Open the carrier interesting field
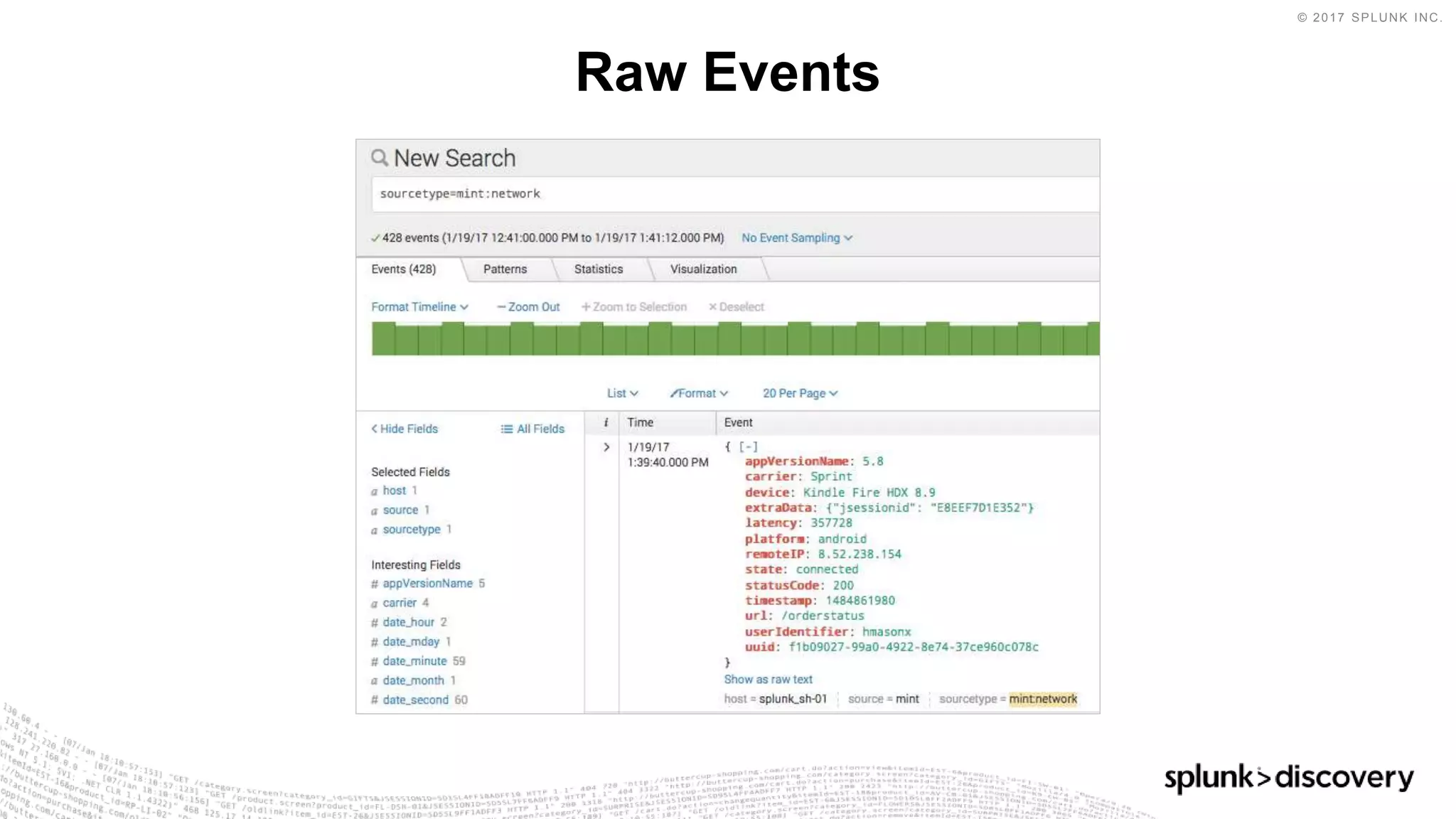Image resolution: width=1456 pixels, height=819 pixels. point(400,603)
